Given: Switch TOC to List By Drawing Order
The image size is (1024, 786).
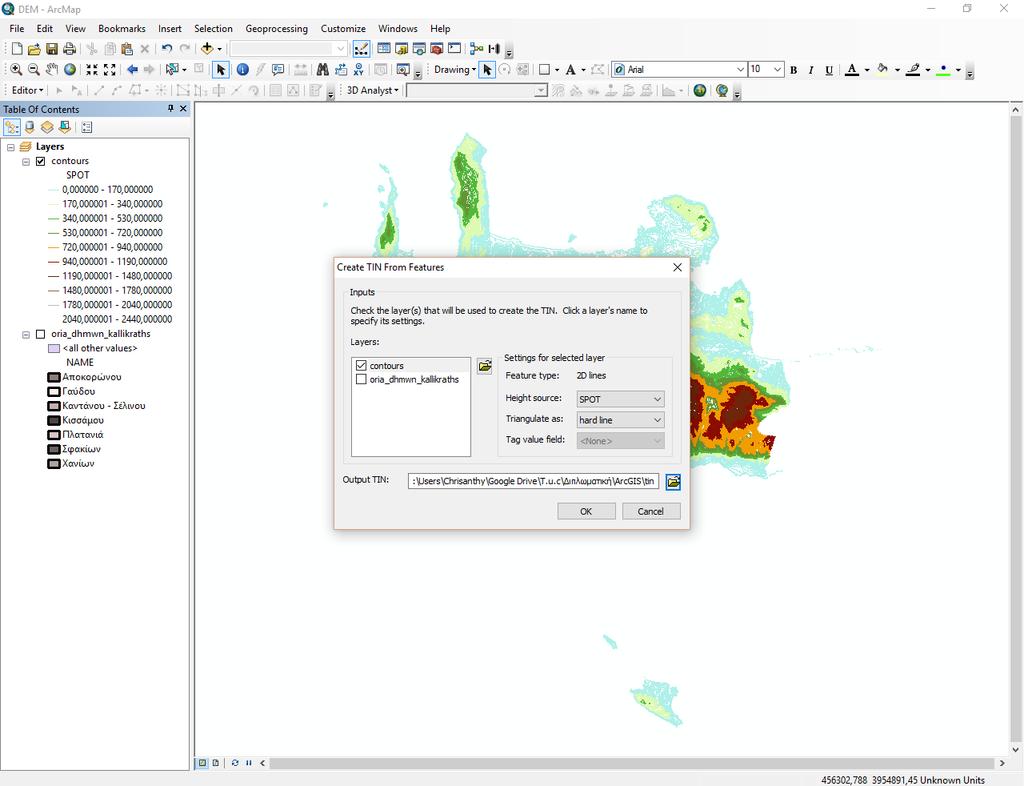Looking at the screenshot, I should (x=12, y=127).
